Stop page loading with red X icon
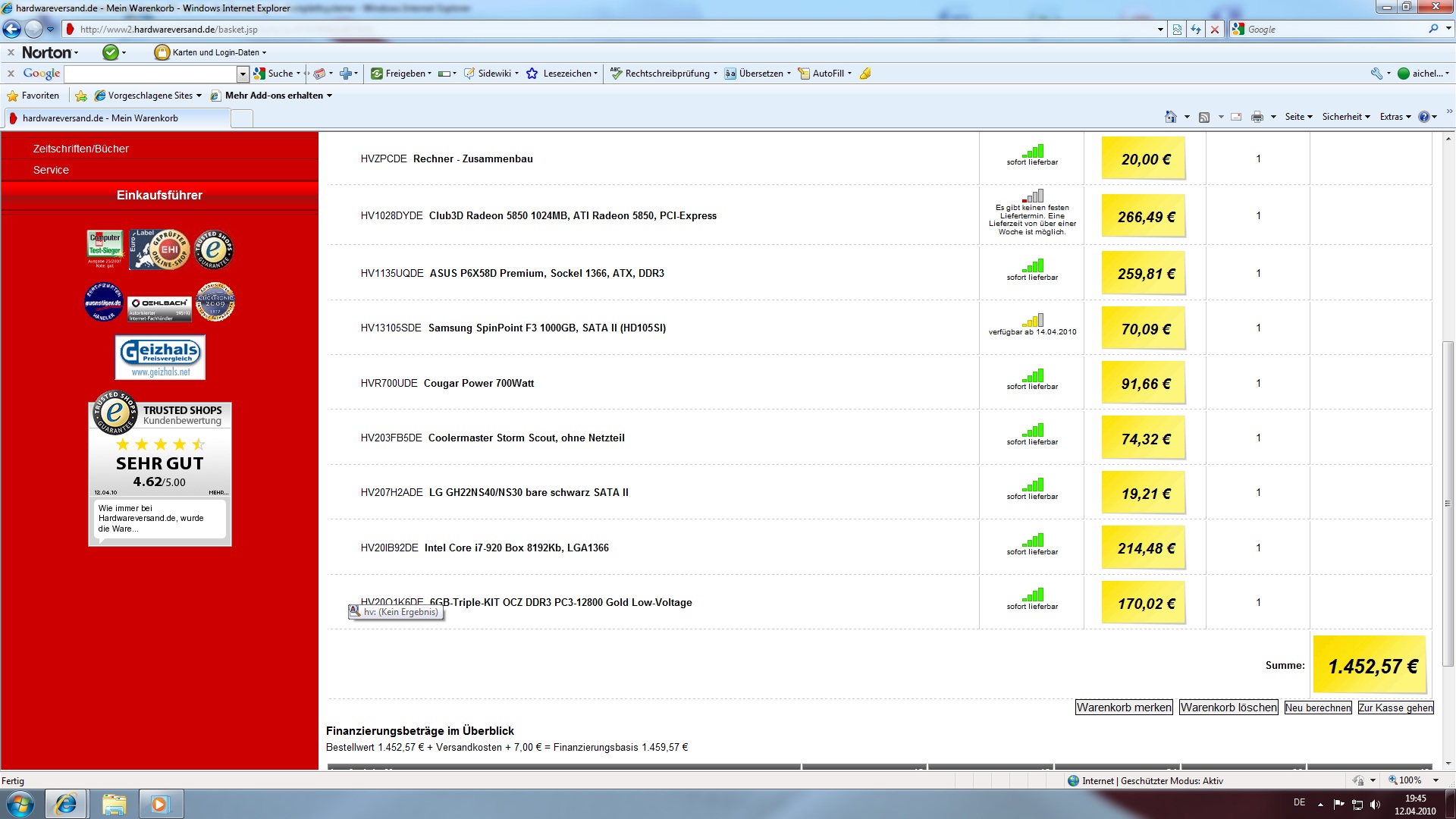This screenshot has height=819, width=1456. pyautogui.click(x=1215, y=30)
